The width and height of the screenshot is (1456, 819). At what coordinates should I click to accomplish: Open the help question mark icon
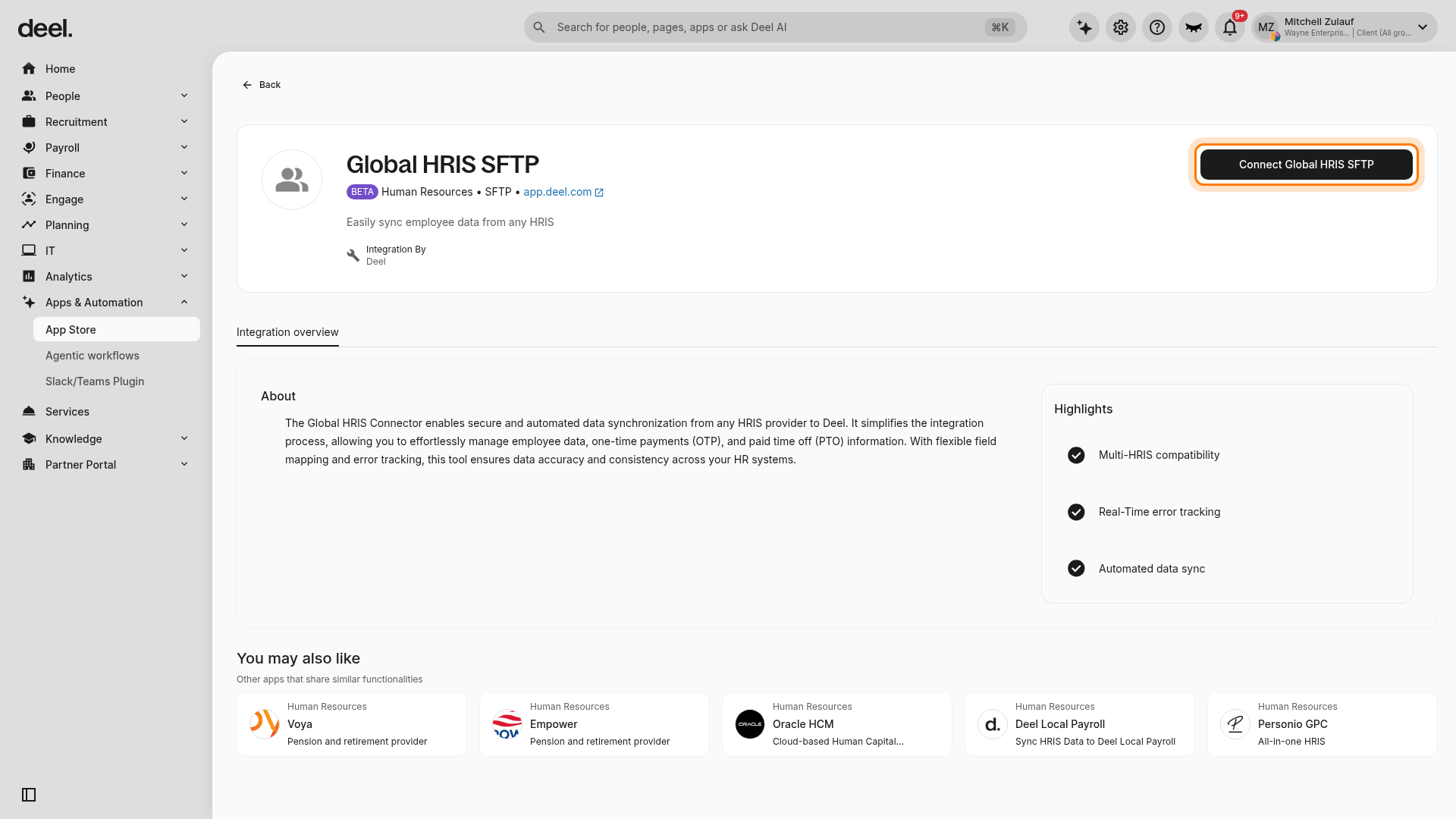(x=1157, y=27)
